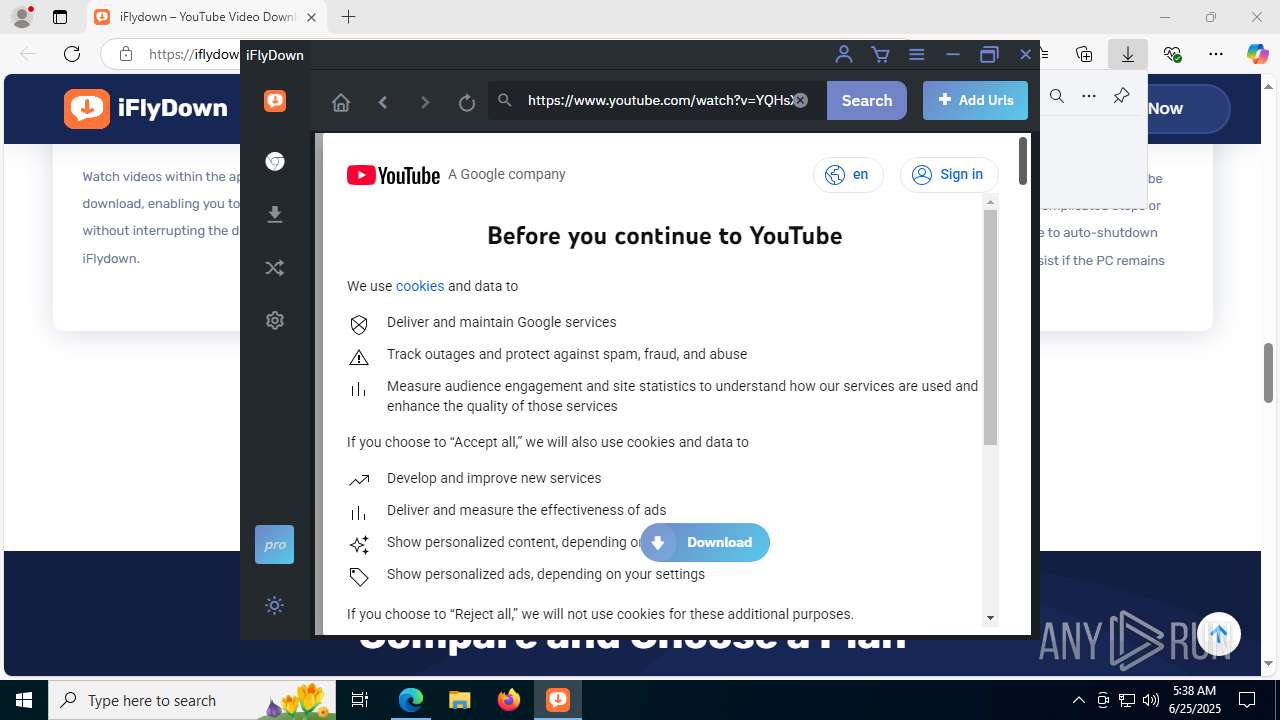Viewport: 1280px width, 720px height.
Task: Click the cookie dialog inner scrollbar
Action: 990,326
